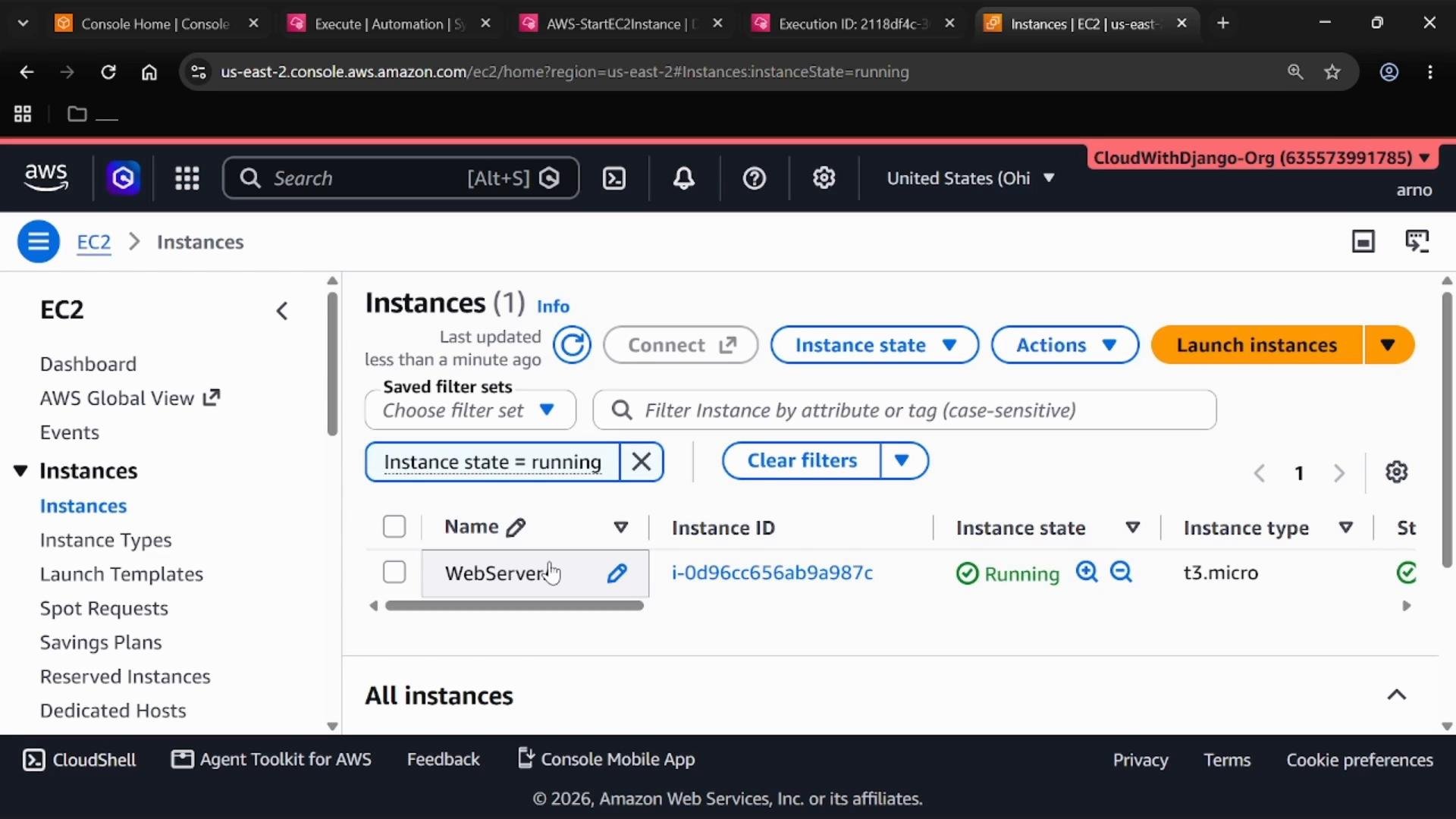Remove the Instance state = running filter
This screenshot has height=819, width=1456.
pyautogui.click(x=642, y=462)
